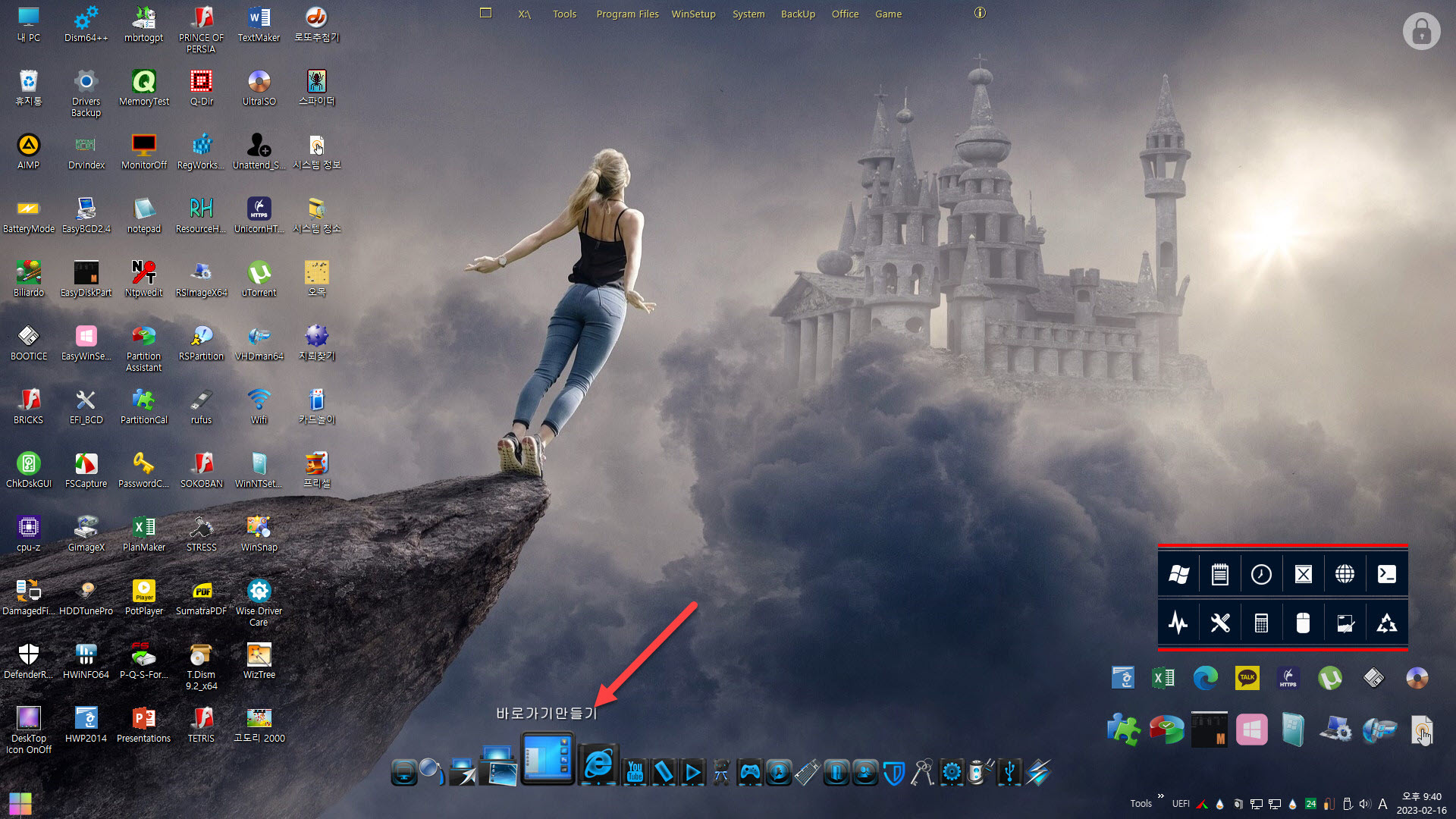Viewport: 1456px width, 819px height.
Task: Launch Partition Assistant from the desktop
Action: click(x=143, y=347)
